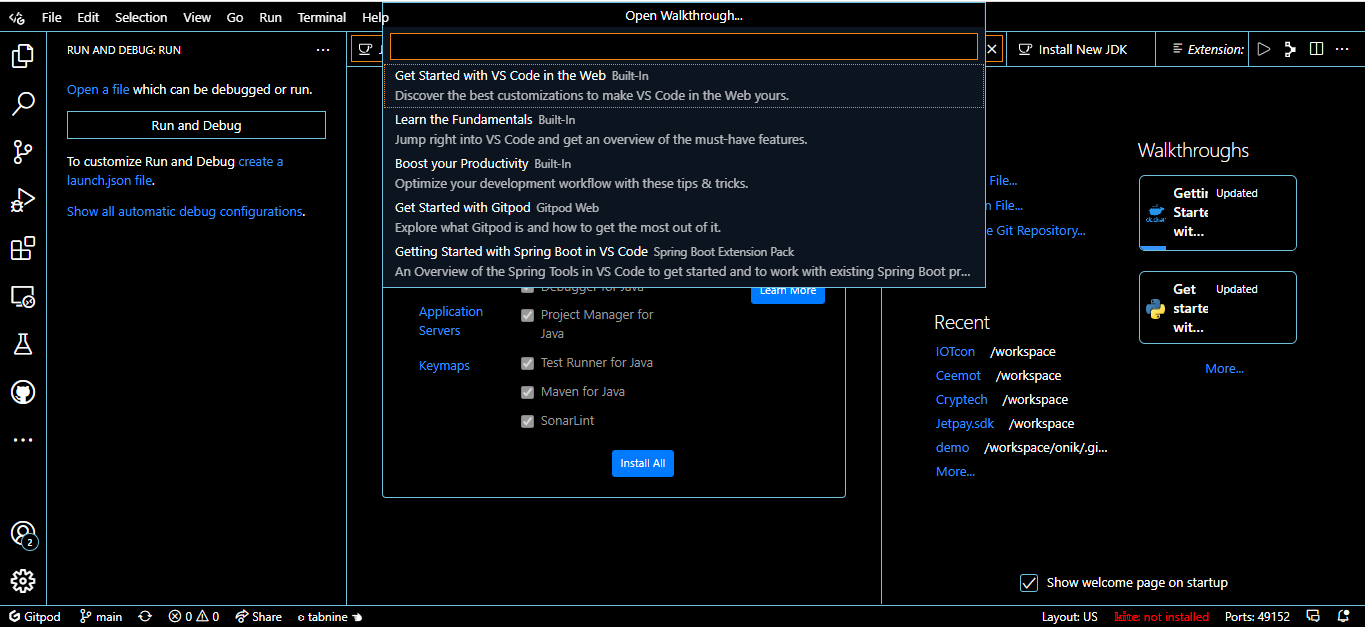Open recent Cryptech workspace

point(962,400)
